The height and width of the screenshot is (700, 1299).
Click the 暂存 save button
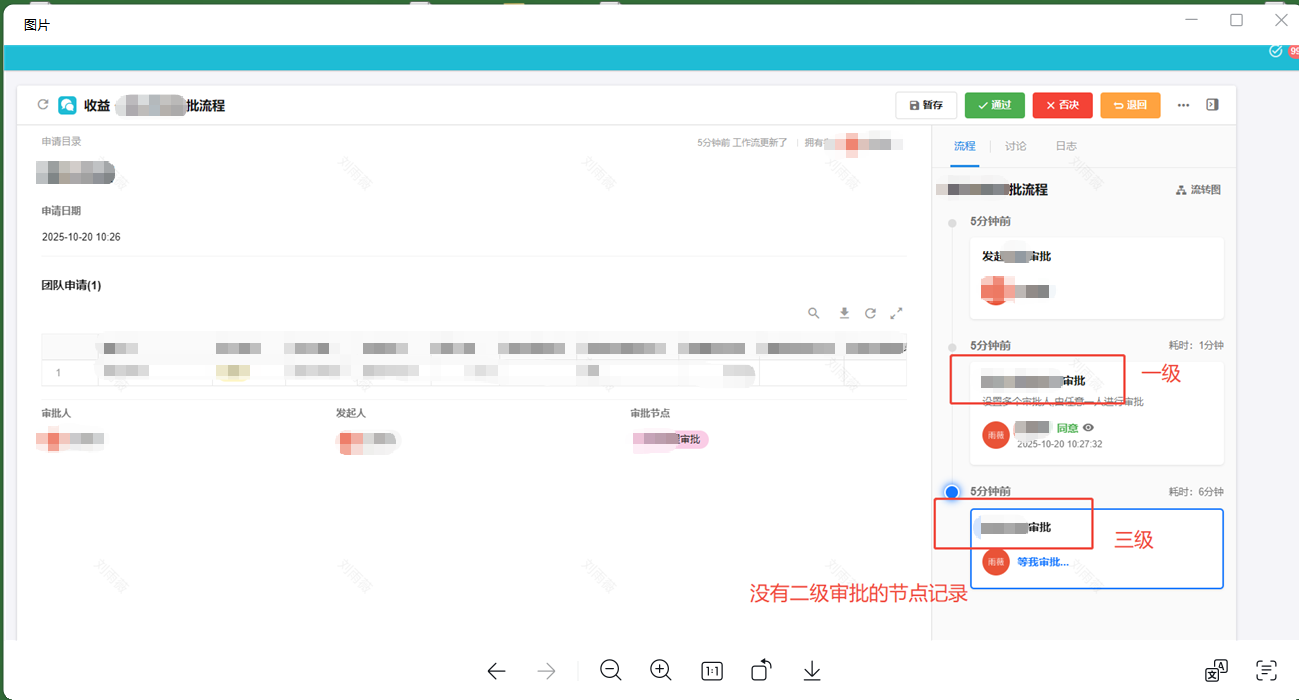(926, 105)
